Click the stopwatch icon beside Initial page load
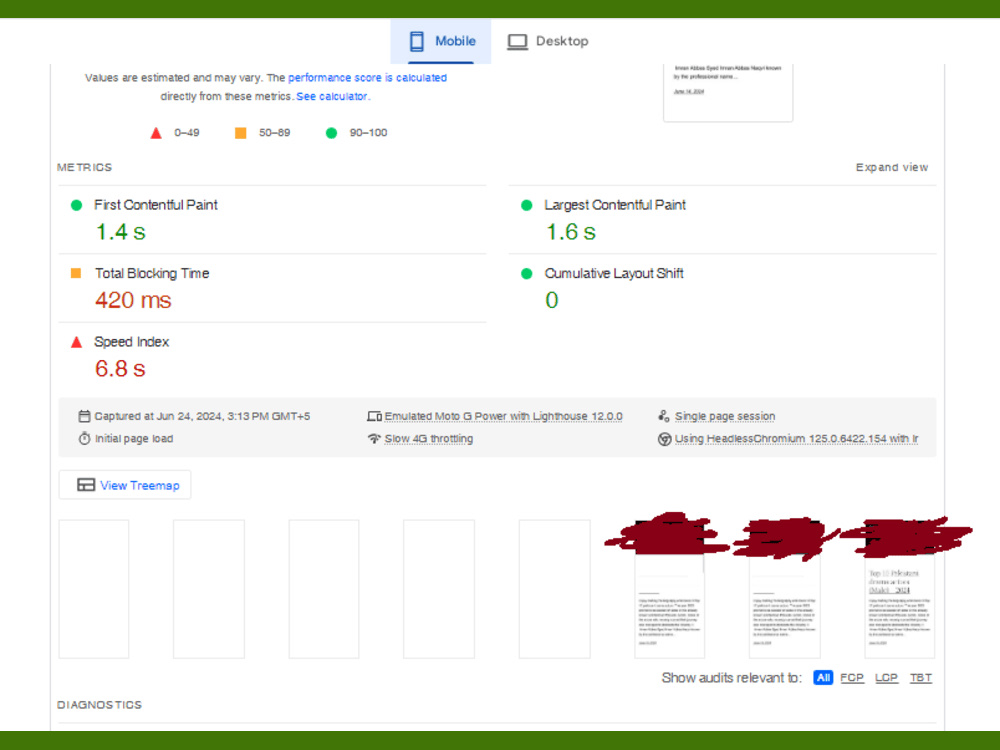The width and height of the screenshot is (1000, 750). click(84, 438)
